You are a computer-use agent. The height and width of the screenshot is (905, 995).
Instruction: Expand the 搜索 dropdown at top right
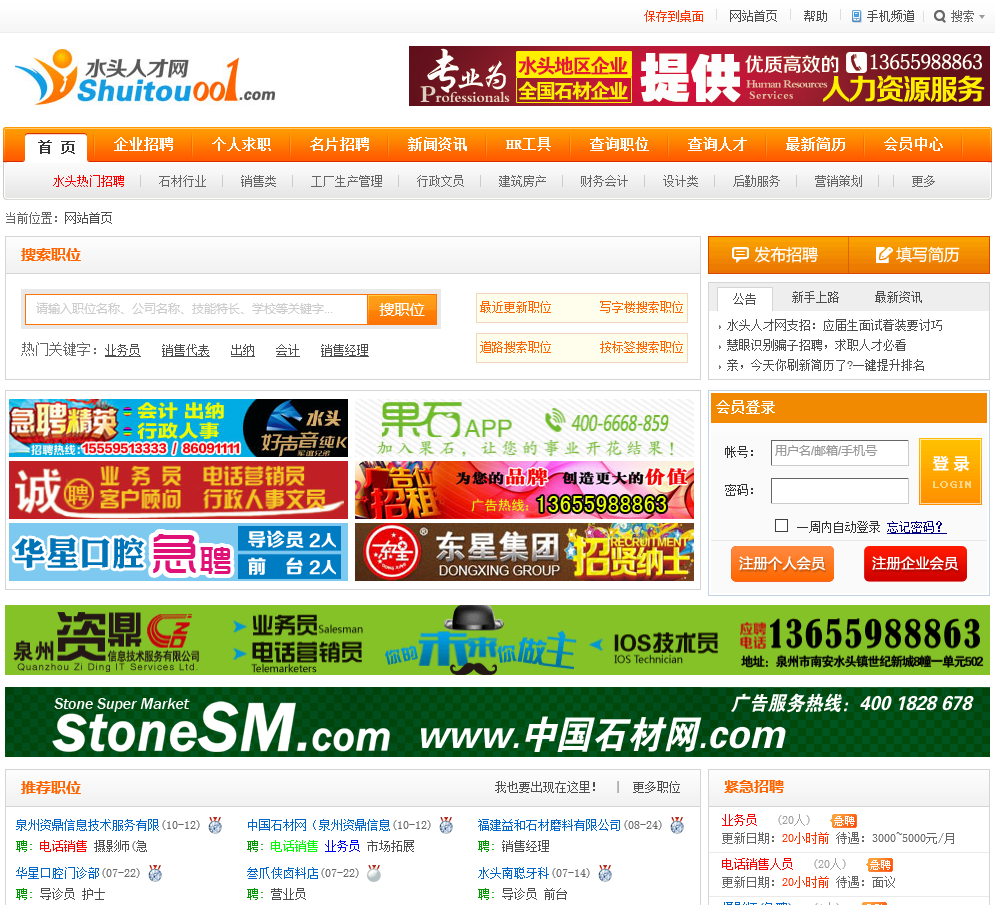click(x=959, y=16)
